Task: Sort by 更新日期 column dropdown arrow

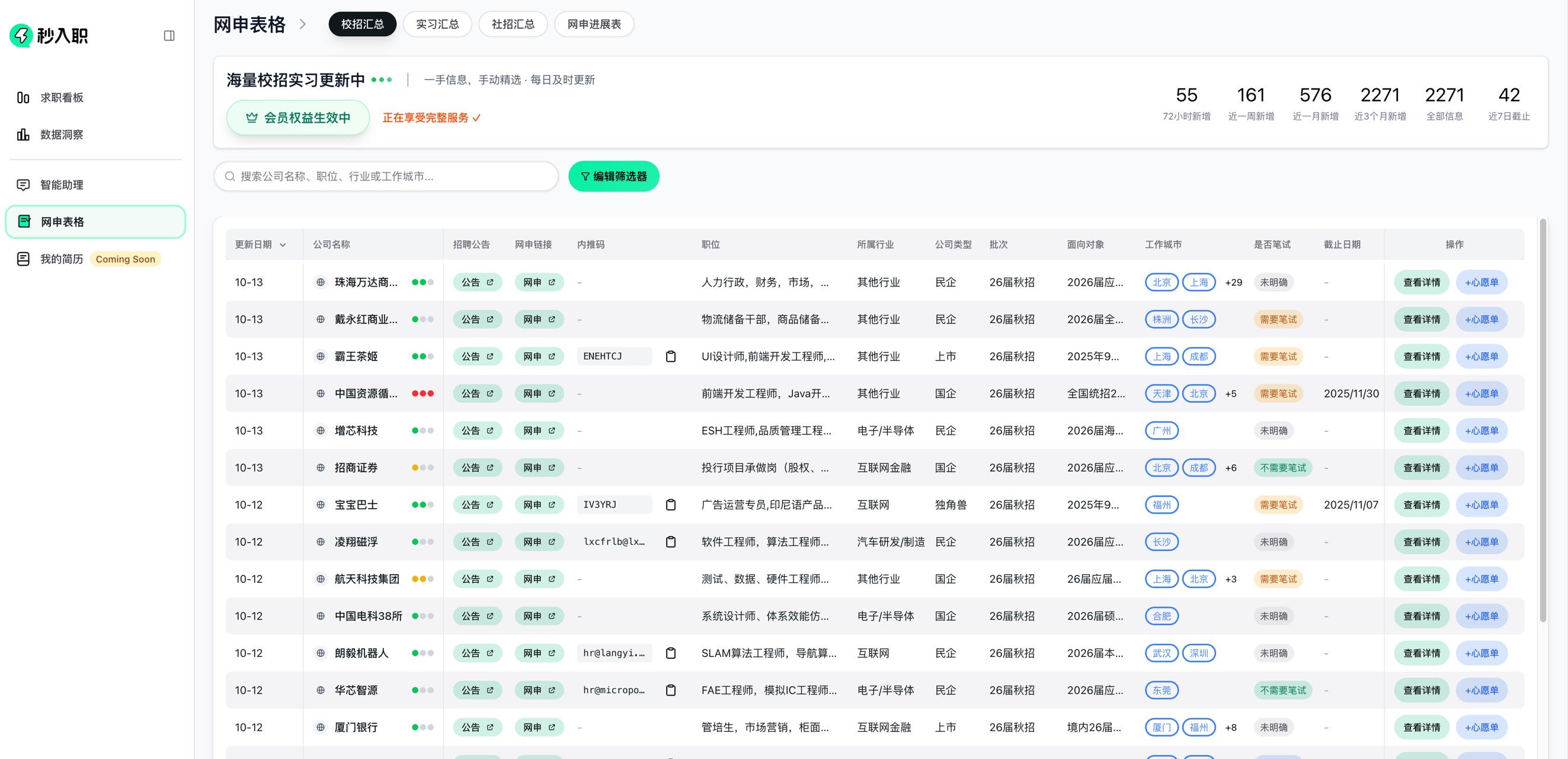Action: click(x=283, y=245)
